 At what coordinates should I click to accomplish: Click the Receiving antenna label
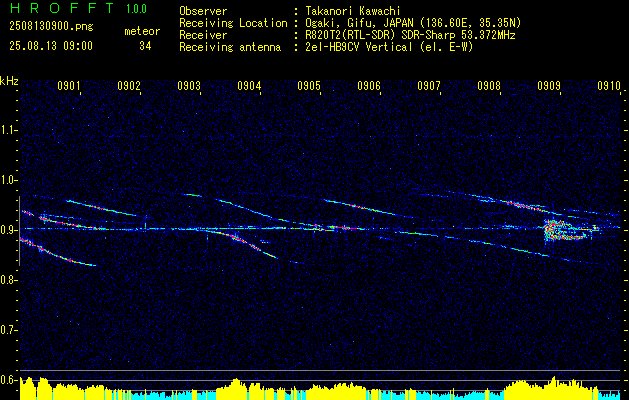click(230, 47)
